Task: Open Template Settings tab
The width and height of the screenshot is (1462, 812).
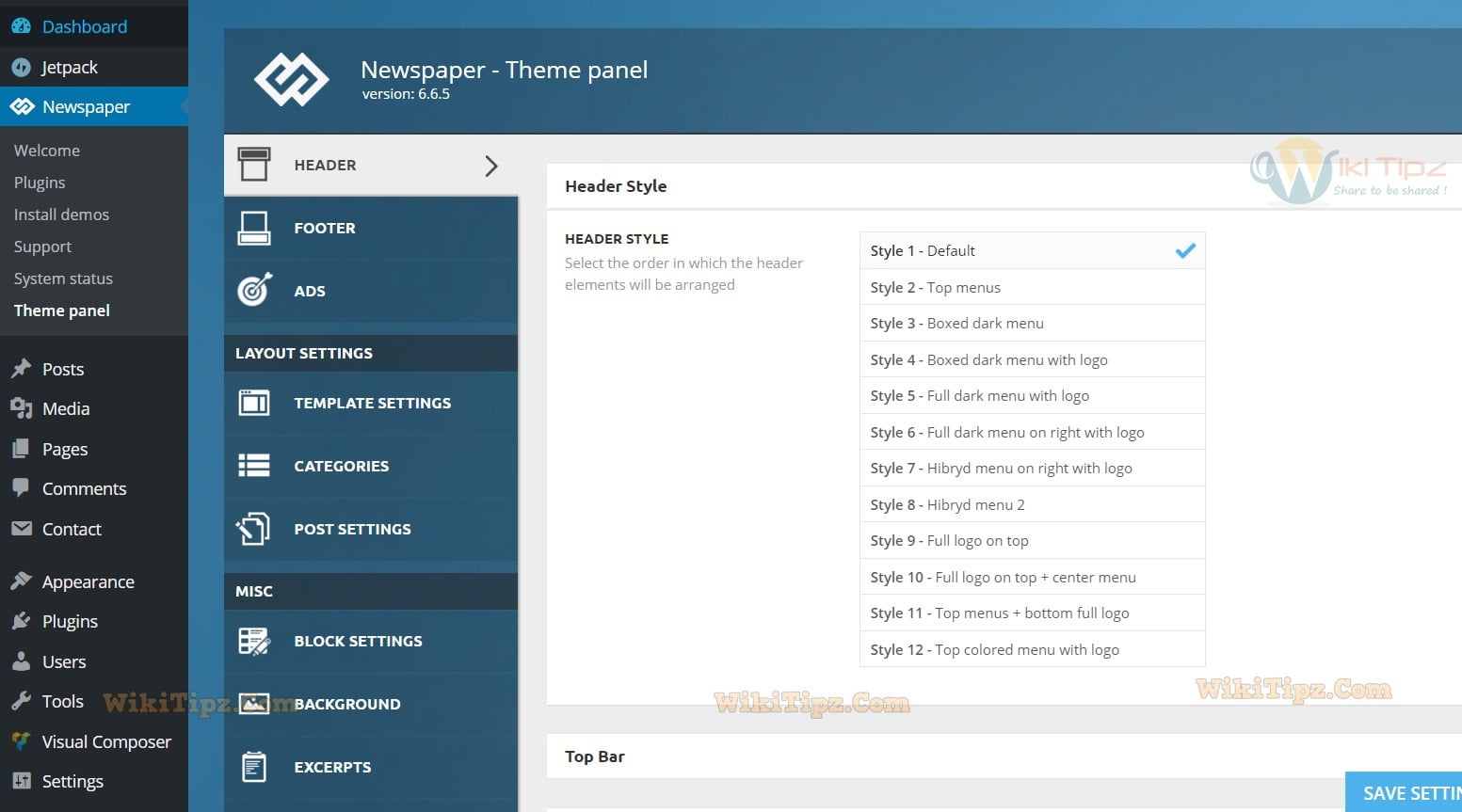Action: click(x=371, y=403)
